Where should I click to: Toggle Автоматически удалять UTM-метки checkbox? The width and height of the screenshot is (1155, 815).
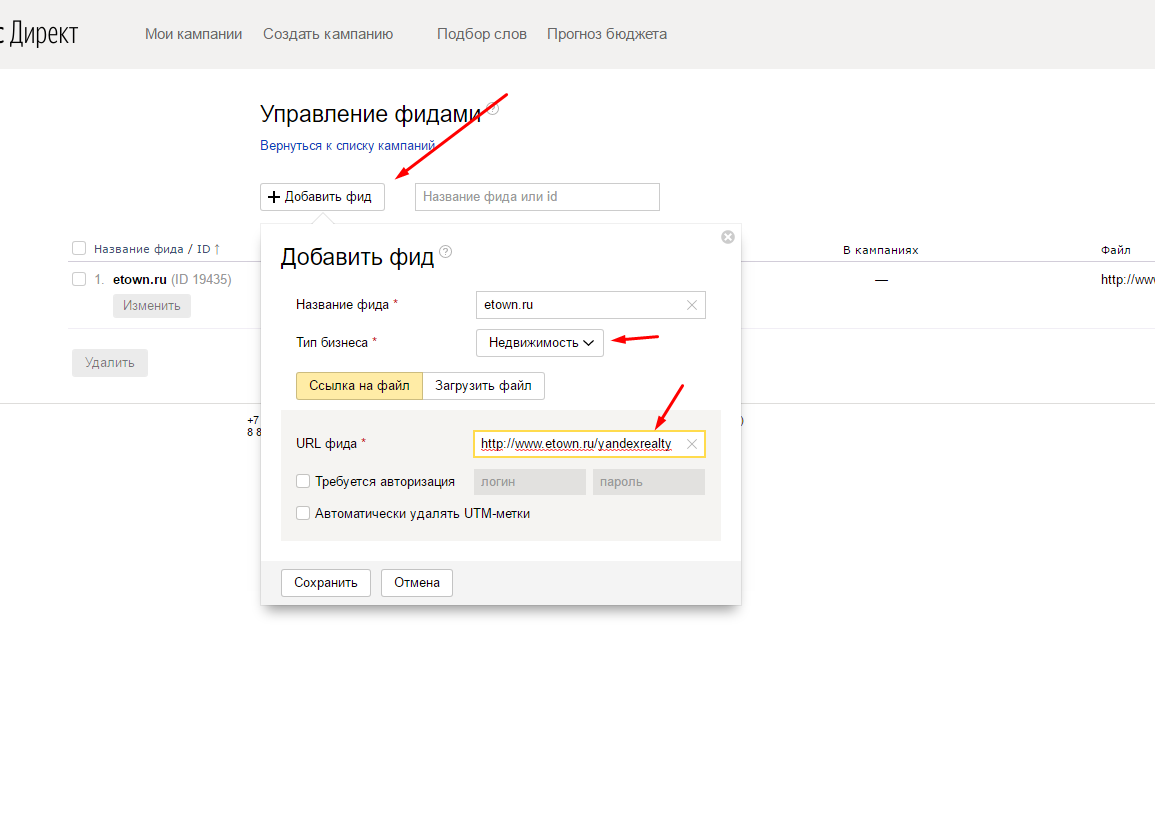pos(303,513)
